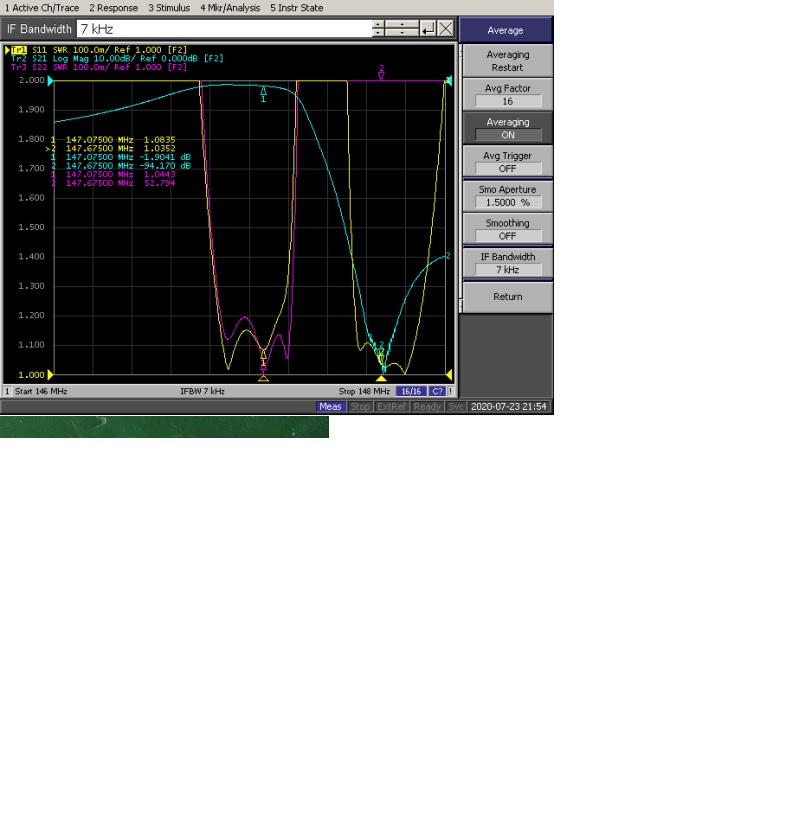Click the Ready status indicator
The height and width of the screenshot is (820, 800).
(x=427, y=407)
